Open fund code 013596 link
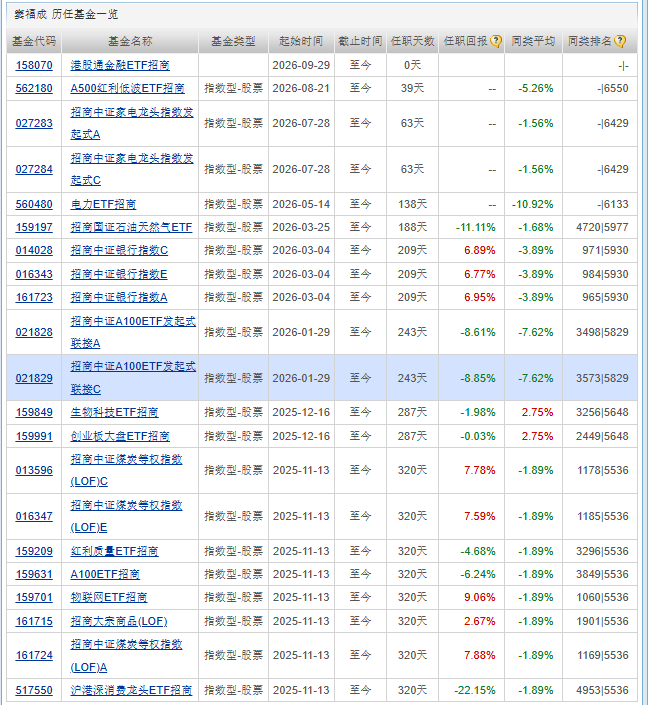 coord(34,470)
